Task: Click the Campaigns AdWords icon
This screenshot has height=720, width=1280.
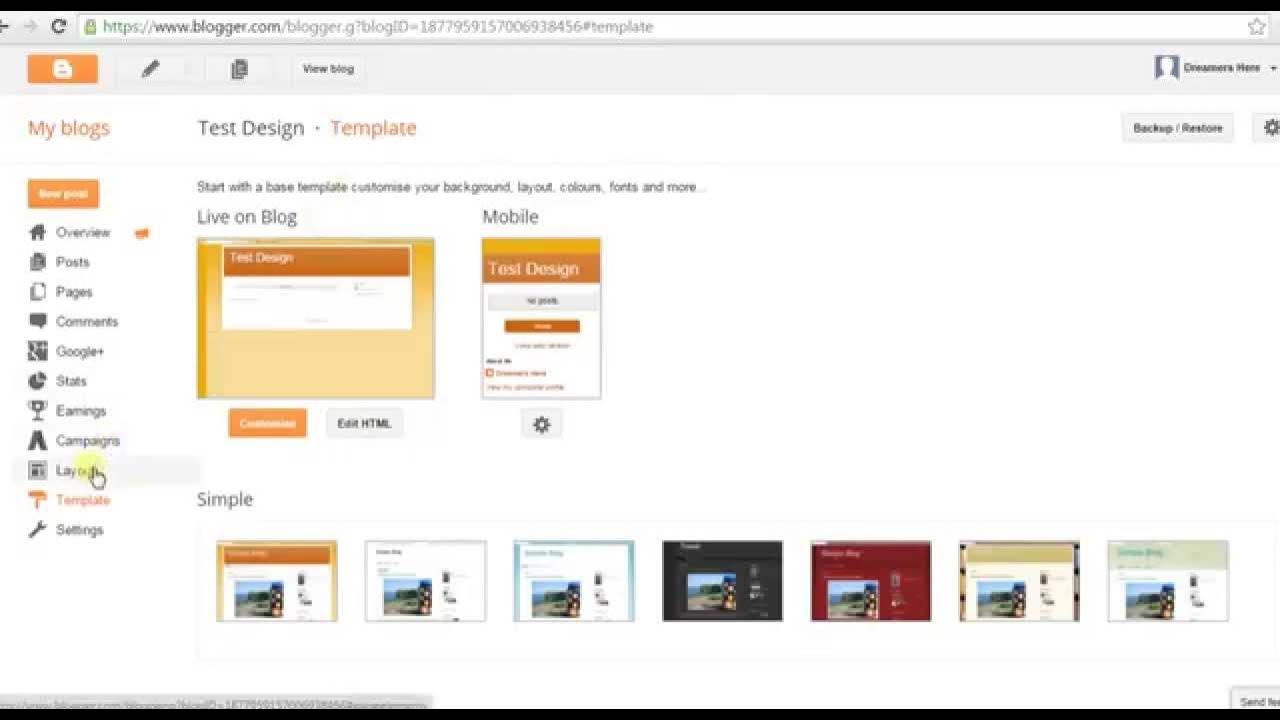Action: coord(38,440)
